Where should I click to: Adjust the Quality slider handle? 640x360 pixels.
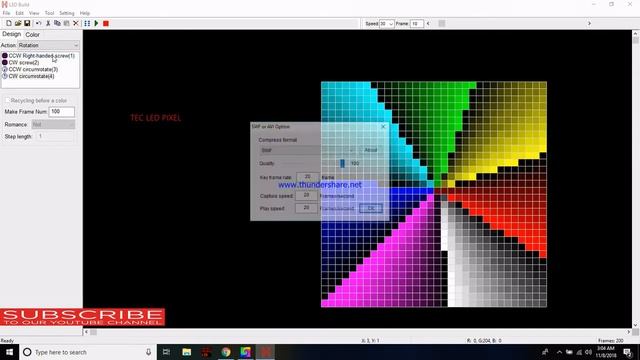342,163
